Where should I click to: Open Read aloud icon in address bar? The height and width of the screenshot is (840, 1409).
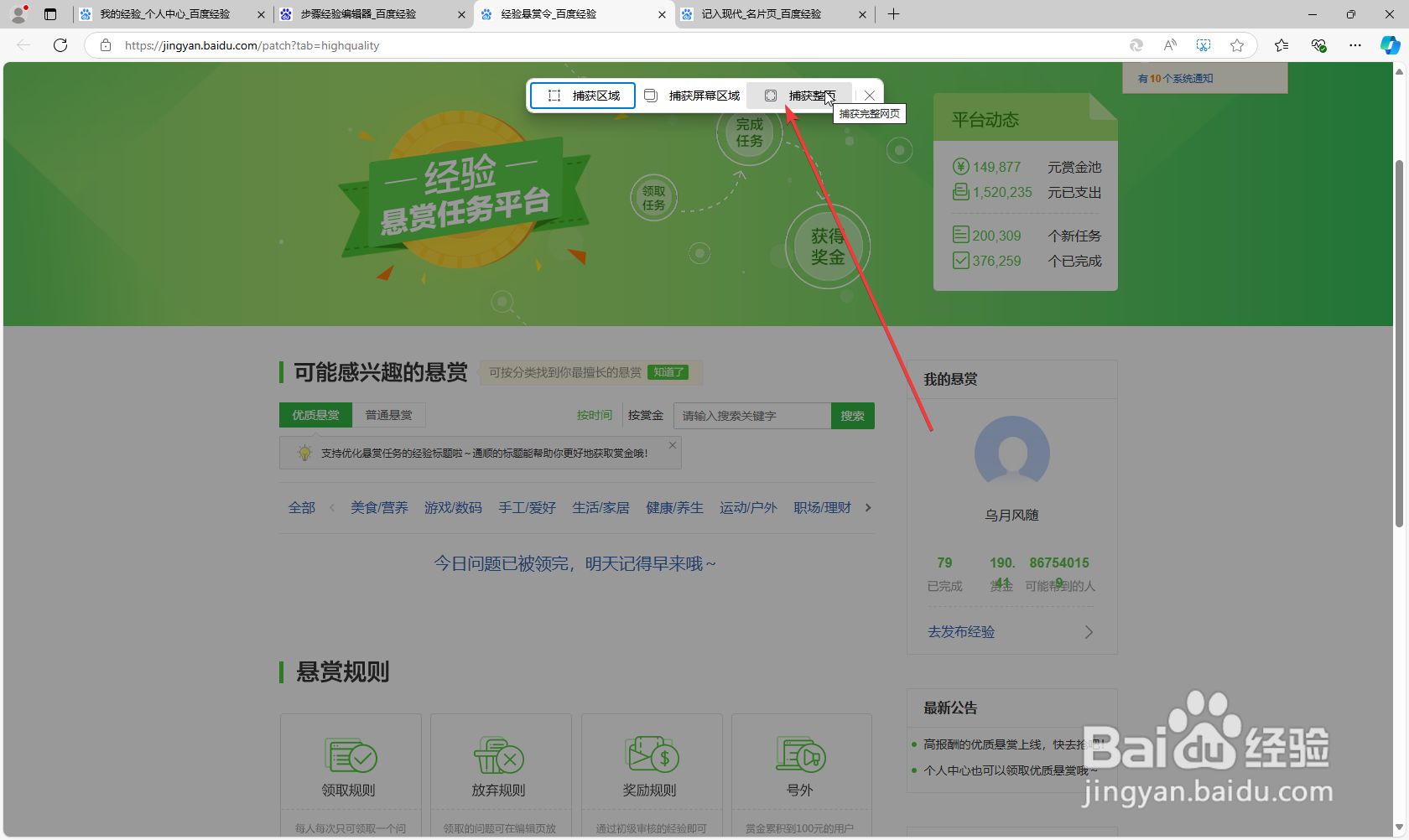pos(1170,45)
